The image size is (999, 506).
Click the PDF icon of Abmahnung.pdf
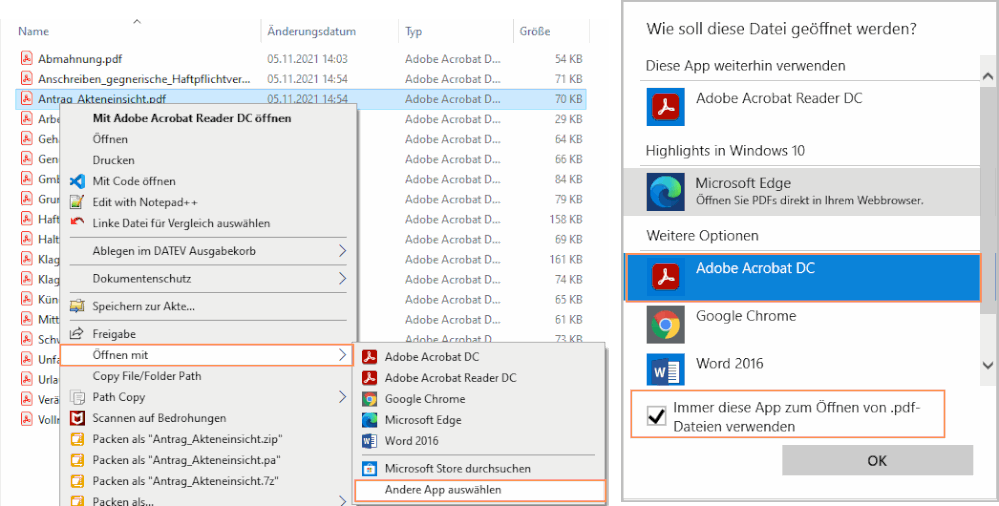point(27,59)
